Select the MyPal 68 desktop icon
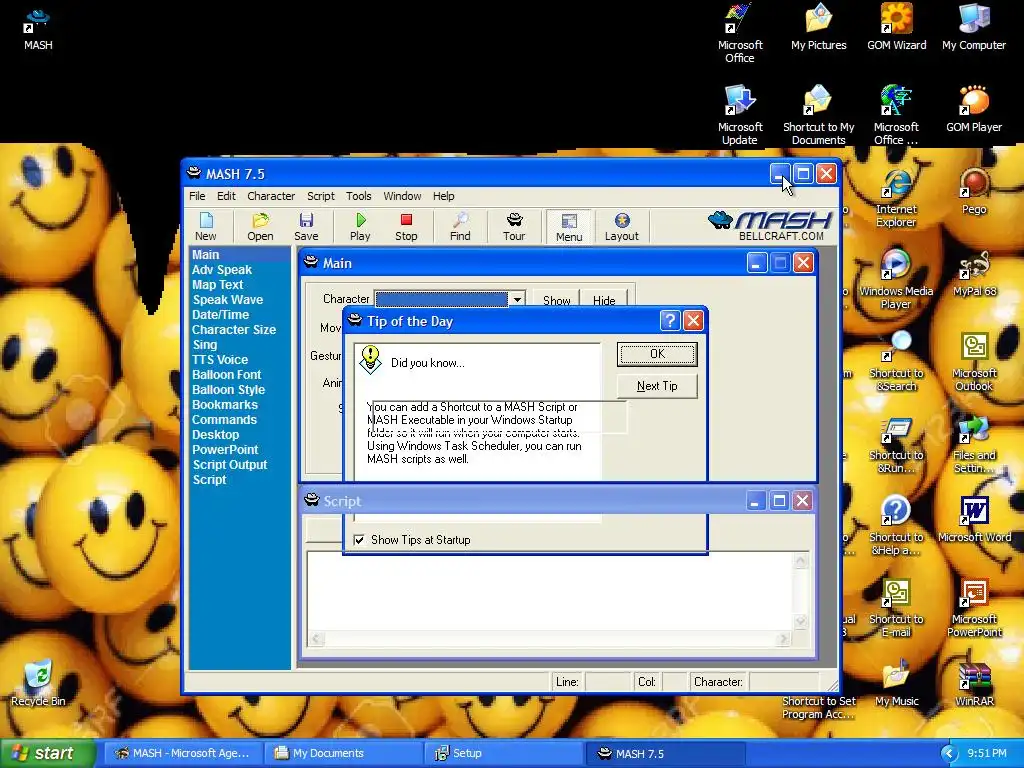The image size is (1024, 768). [974, 274]
